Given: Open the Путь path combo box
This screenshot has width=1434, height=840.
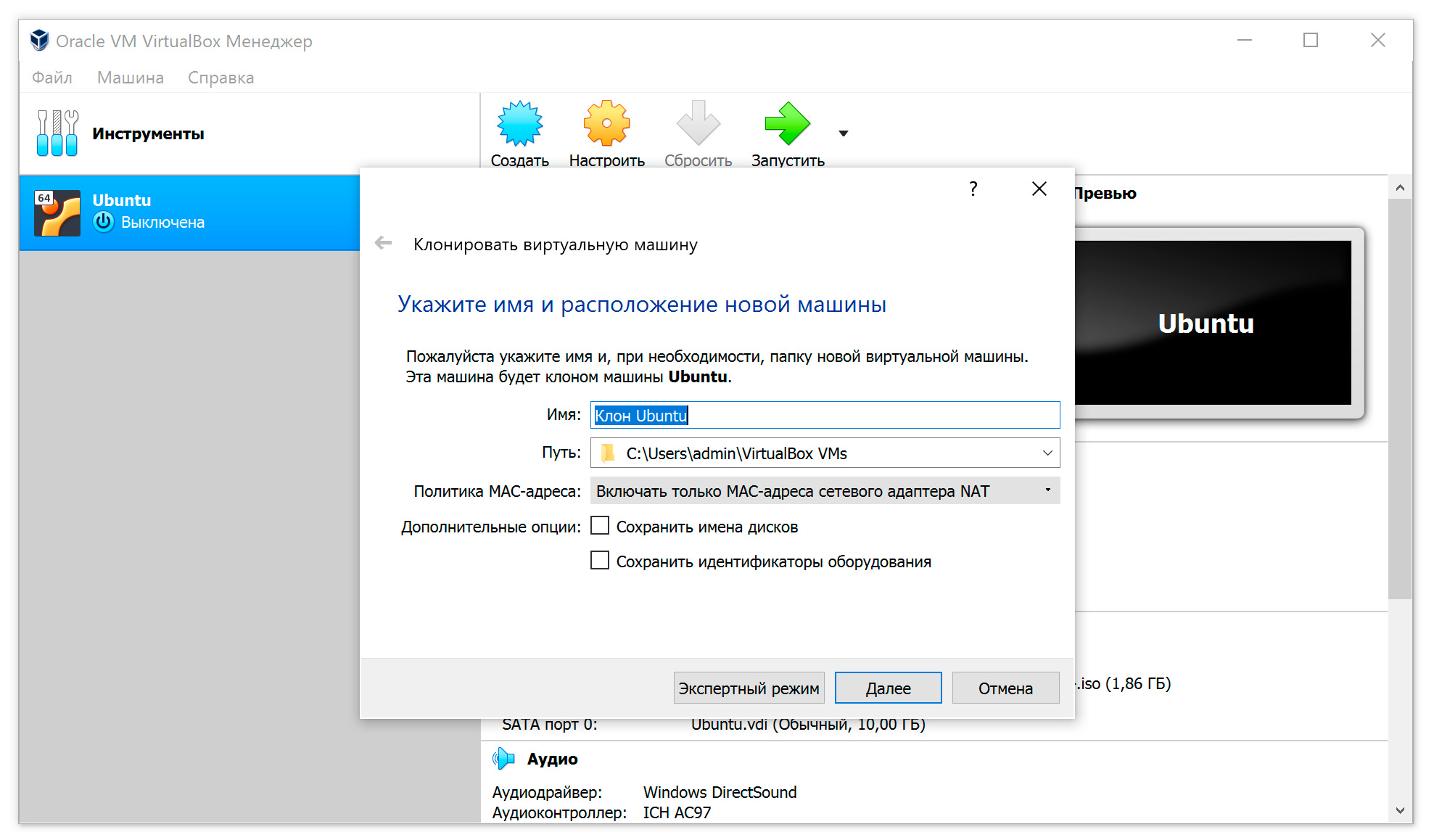Looking at the screenshot, I should [x=825, y=453].
